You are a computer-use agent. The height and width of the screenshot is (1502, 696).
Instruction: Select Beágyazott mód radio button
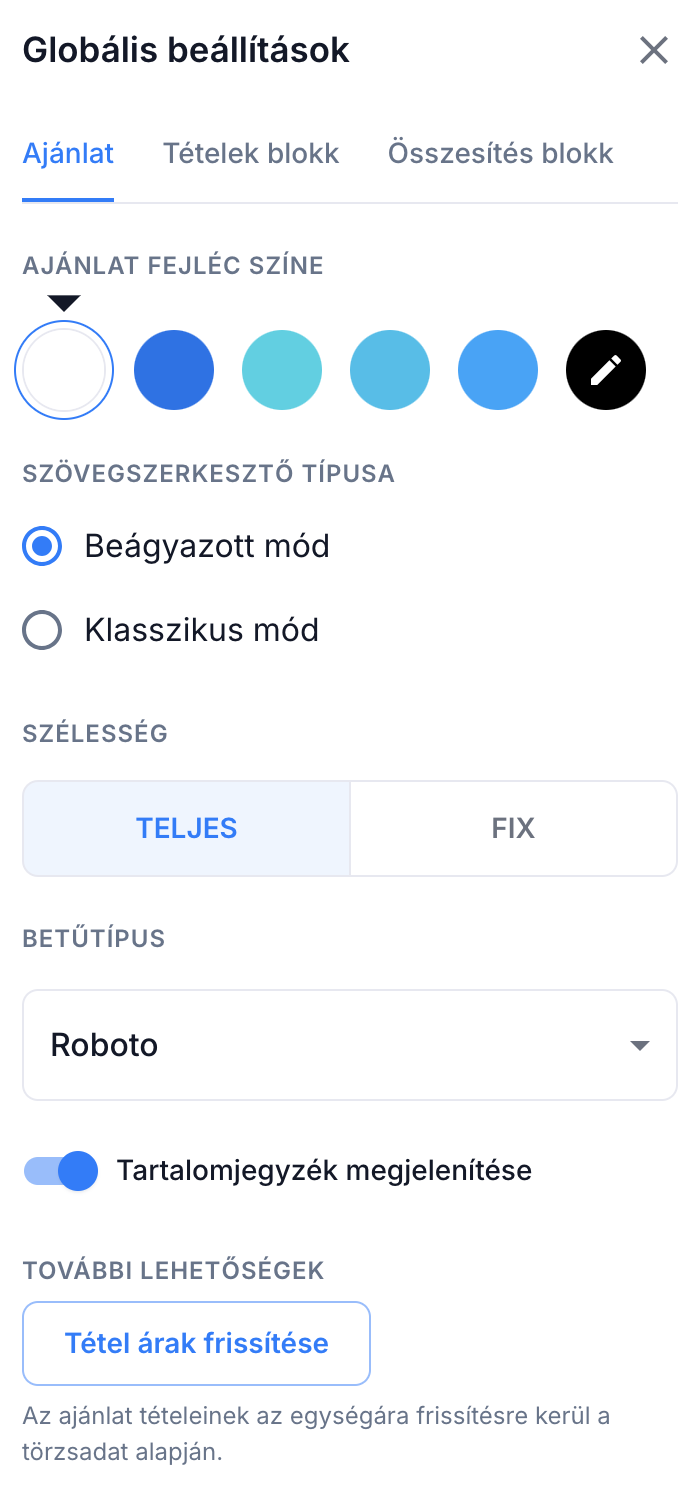coord(42,547)
